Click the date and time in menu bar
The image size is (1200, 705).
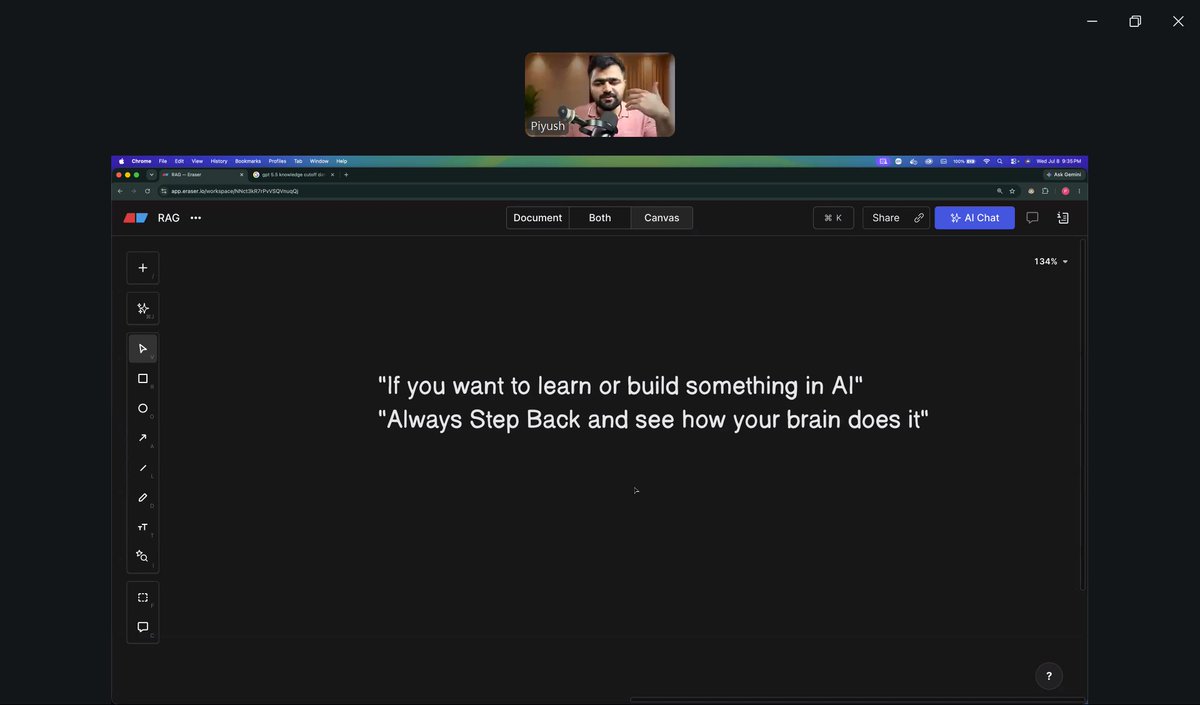1059,161
